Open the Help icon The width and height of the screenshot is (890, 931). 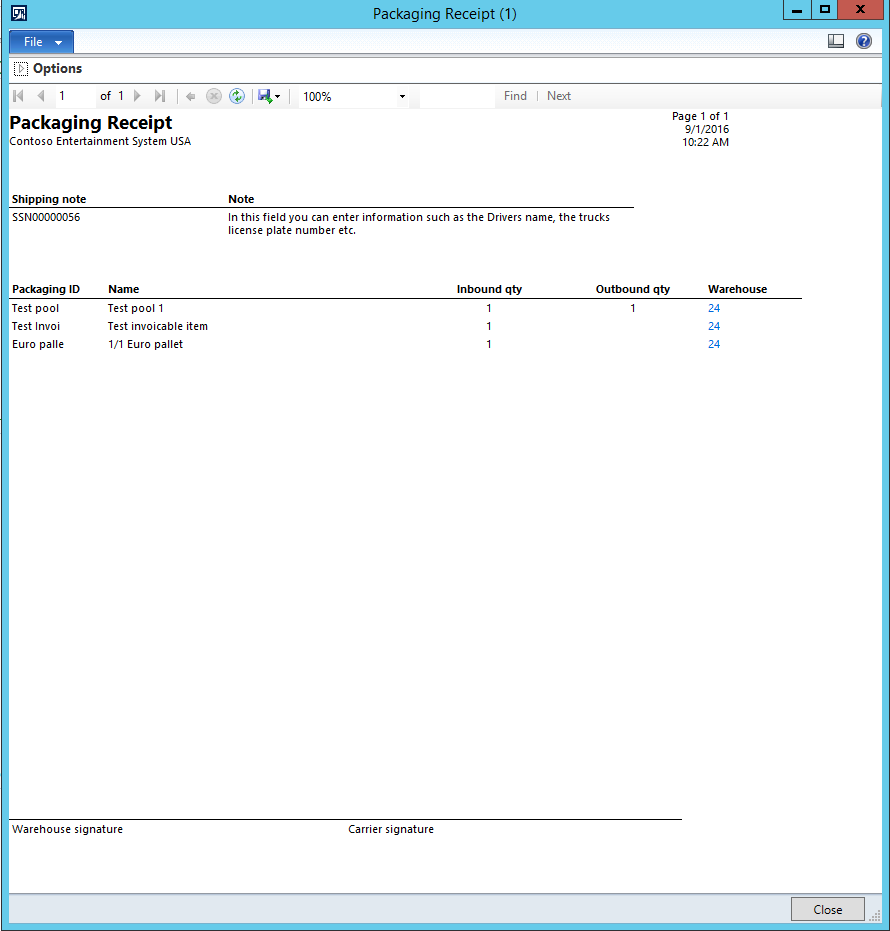point(864,41)
